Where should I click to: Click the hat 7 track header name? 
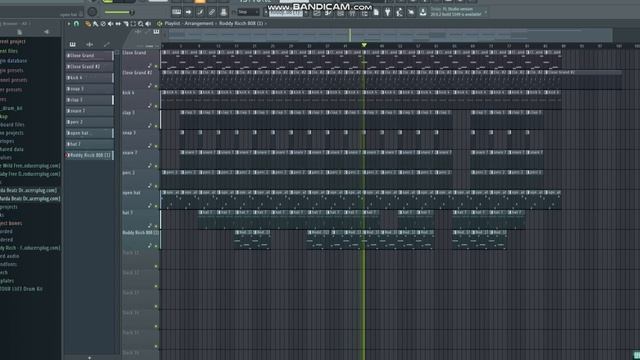tap(127, 213)
